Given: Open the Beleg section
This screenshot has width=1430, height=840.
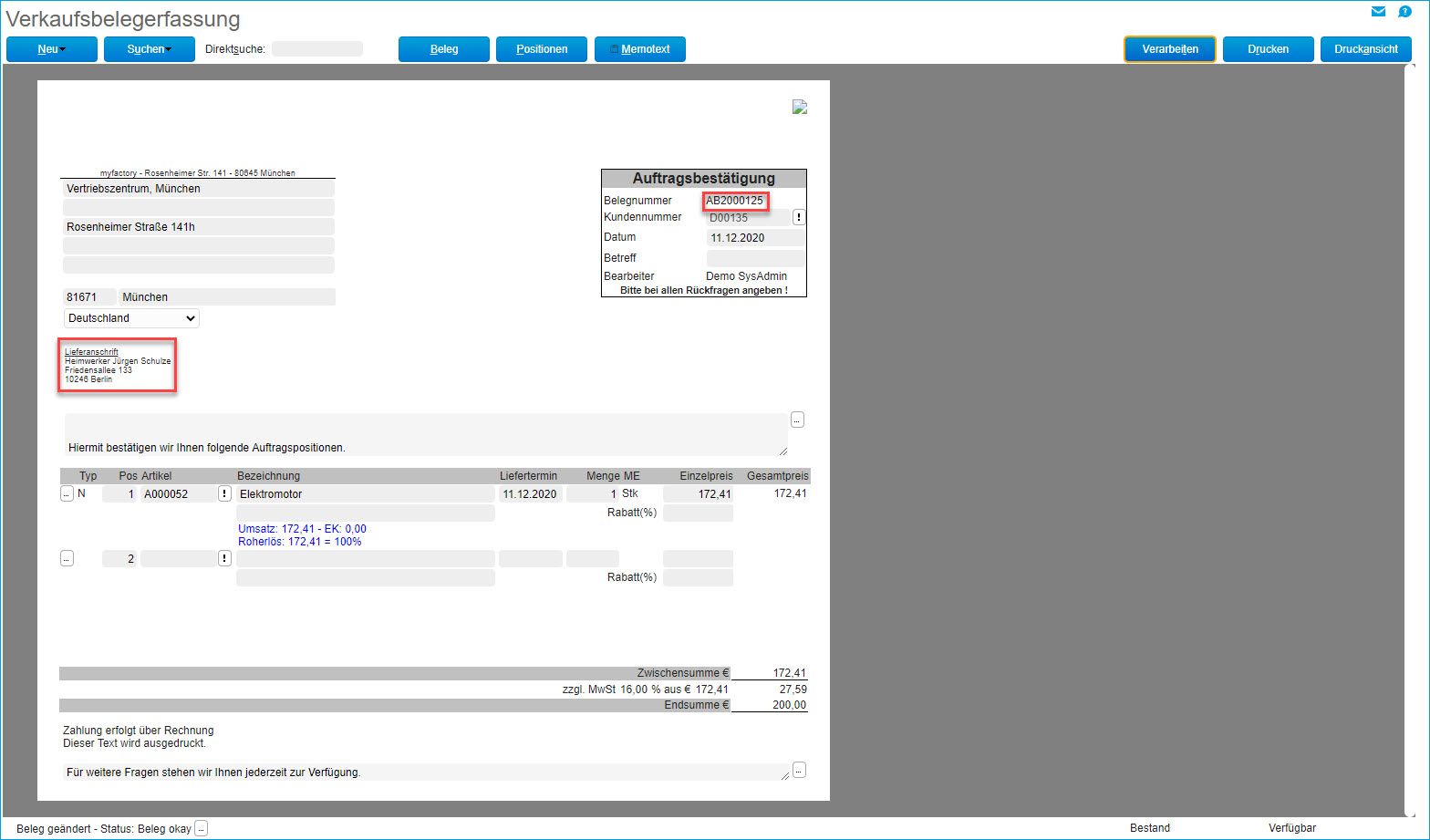Looking at the screenshot, I should point(444,49).
